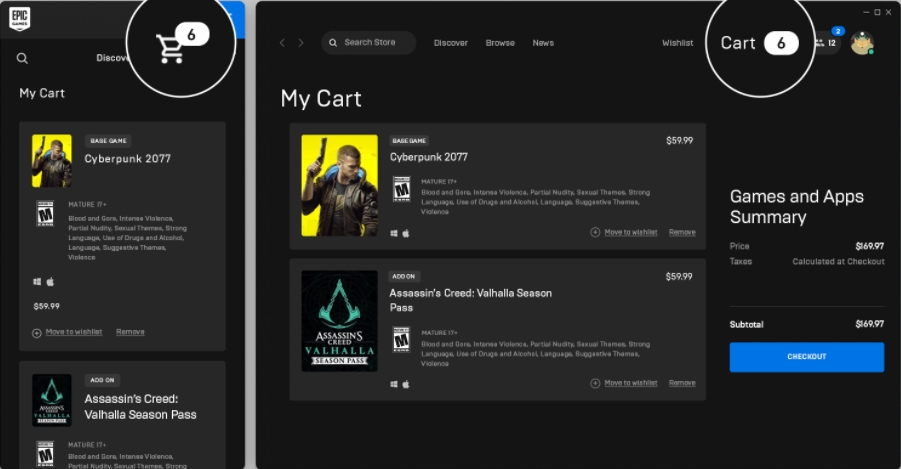
Task: Remove Assassin's Creed Valhalla Season Pass
Action: tap(682, 383)
